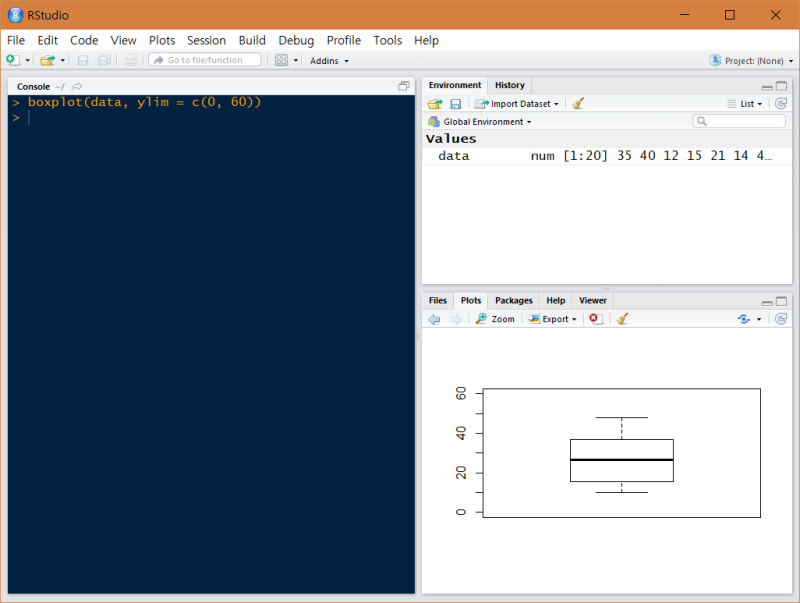The image size is (800, 603).
Task: Go to previous plot arrow
Action: click(434, 319)
